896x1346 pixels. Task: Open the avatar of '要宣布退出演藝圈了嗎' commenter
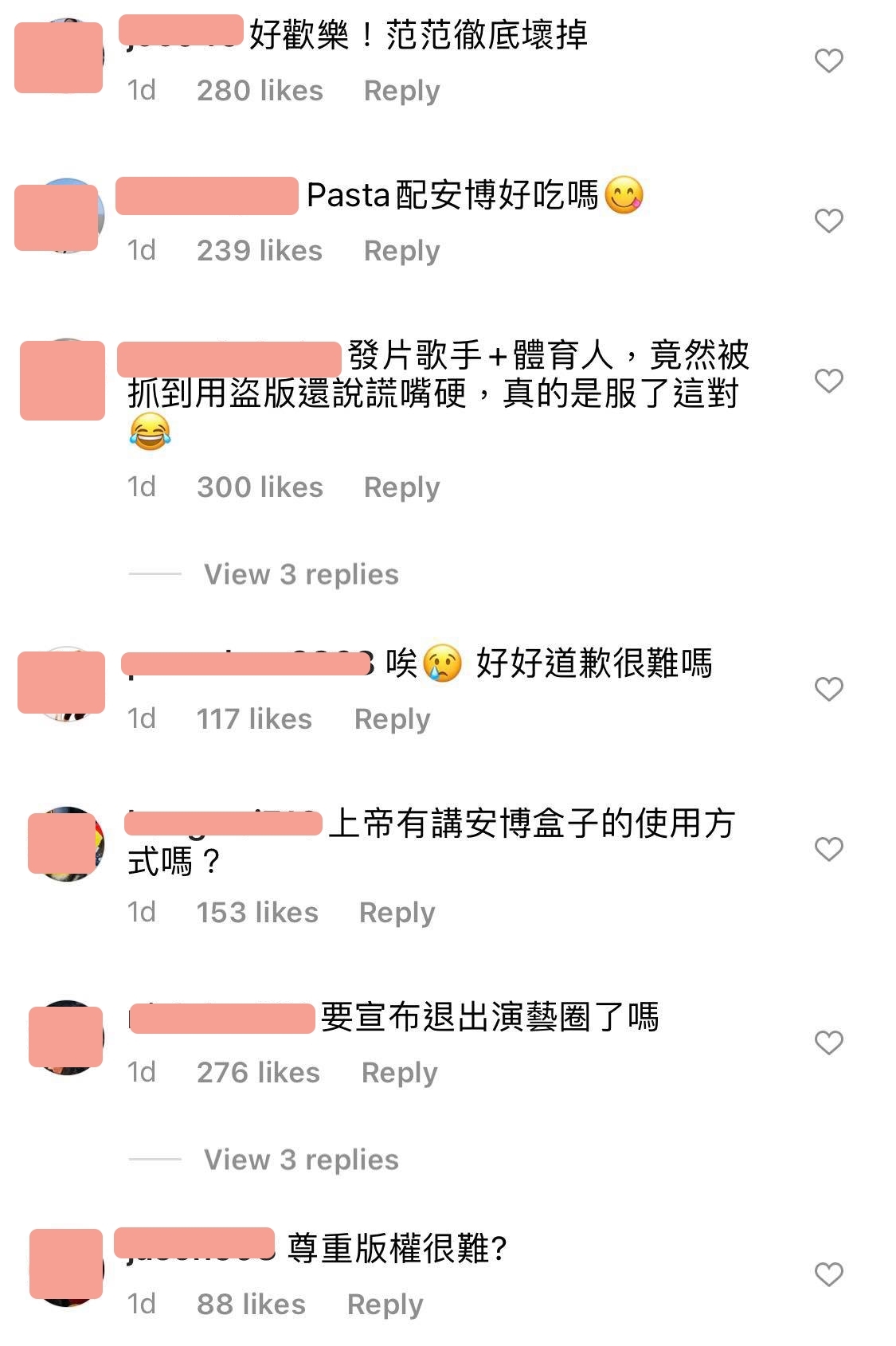coord(67,1037)
